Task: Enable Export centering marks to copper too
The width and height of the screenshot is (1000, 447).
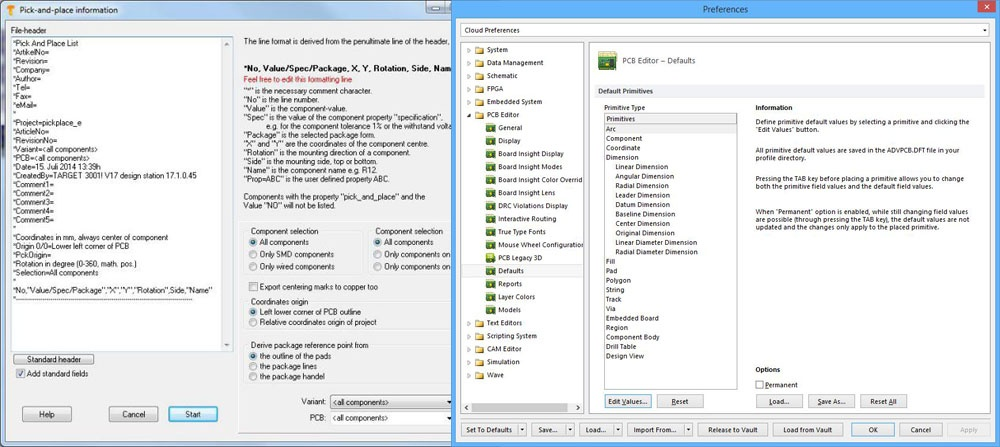Action: 252,287
